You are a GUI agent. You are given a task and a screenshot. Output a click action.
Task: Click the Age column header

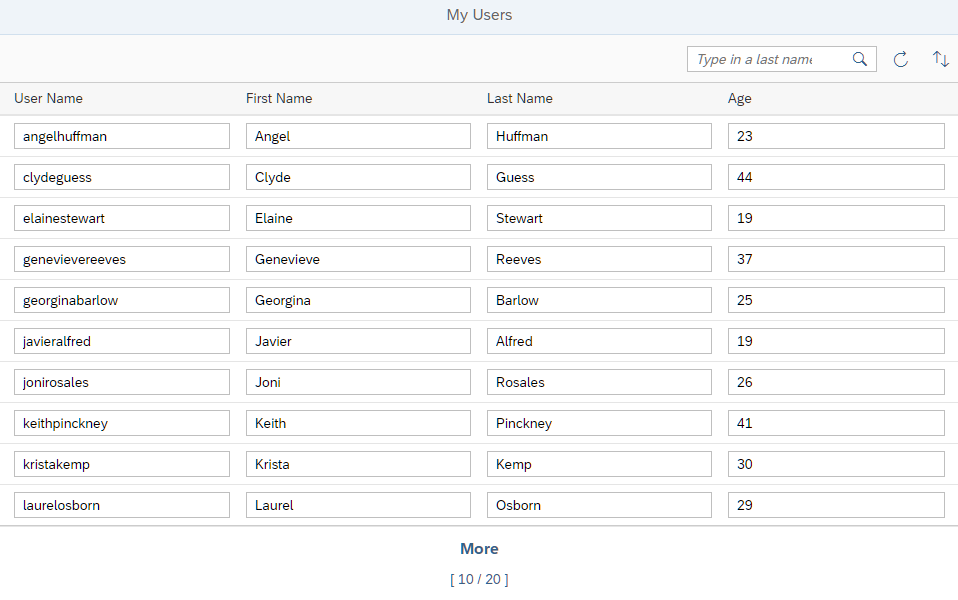739,98
